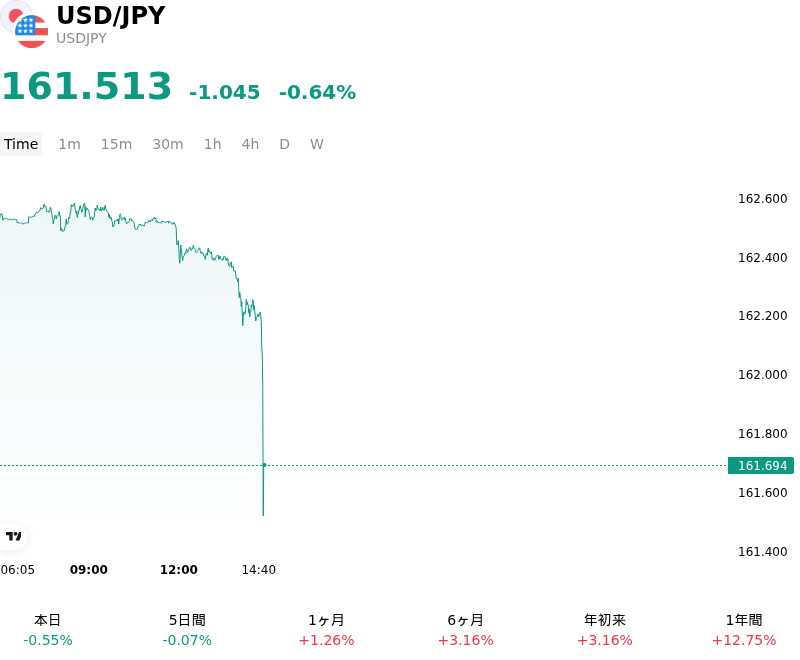Choose the 30m chart interval
The width and height of the screenshot is (800, 660).
168,144
